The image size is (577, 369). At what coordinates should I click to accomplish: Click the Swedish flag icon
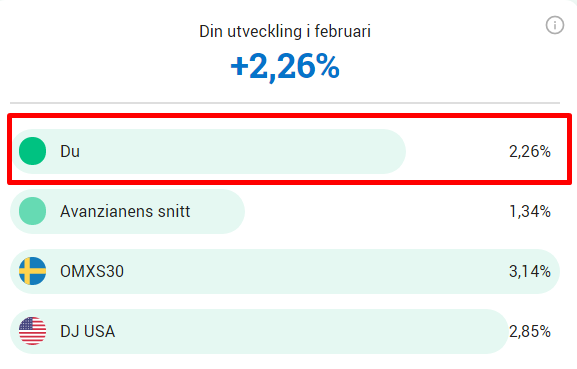pyautogui.click(x=32, y=271)
